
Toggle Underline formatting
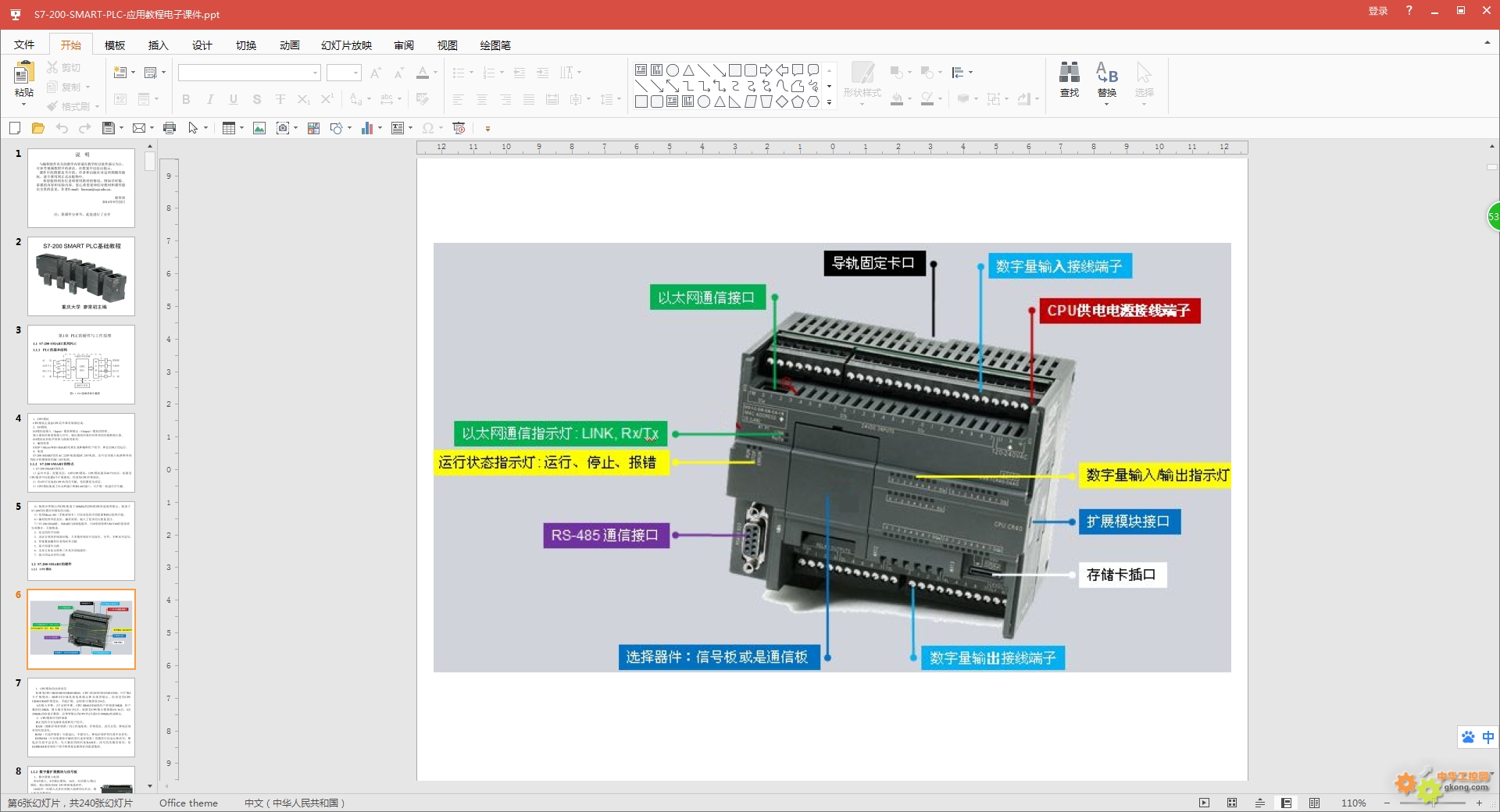coord(233,99)
